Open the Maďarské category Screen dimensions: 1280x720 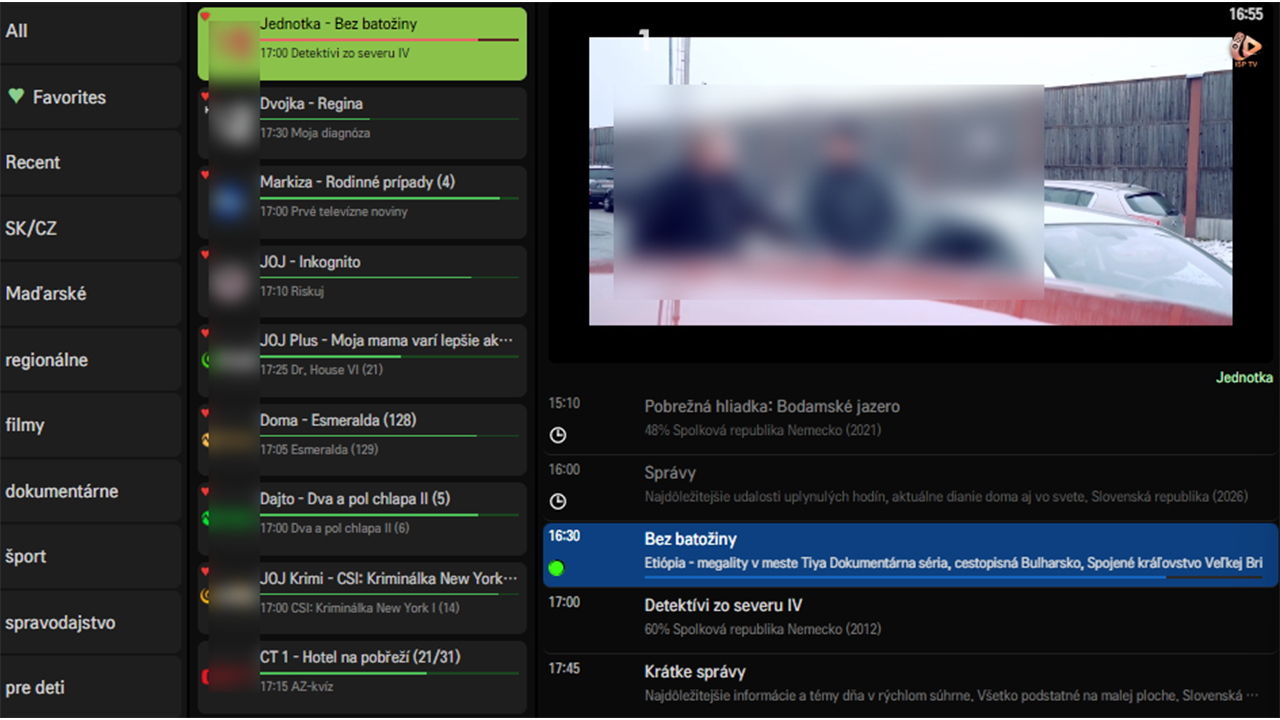coord(91,294)
